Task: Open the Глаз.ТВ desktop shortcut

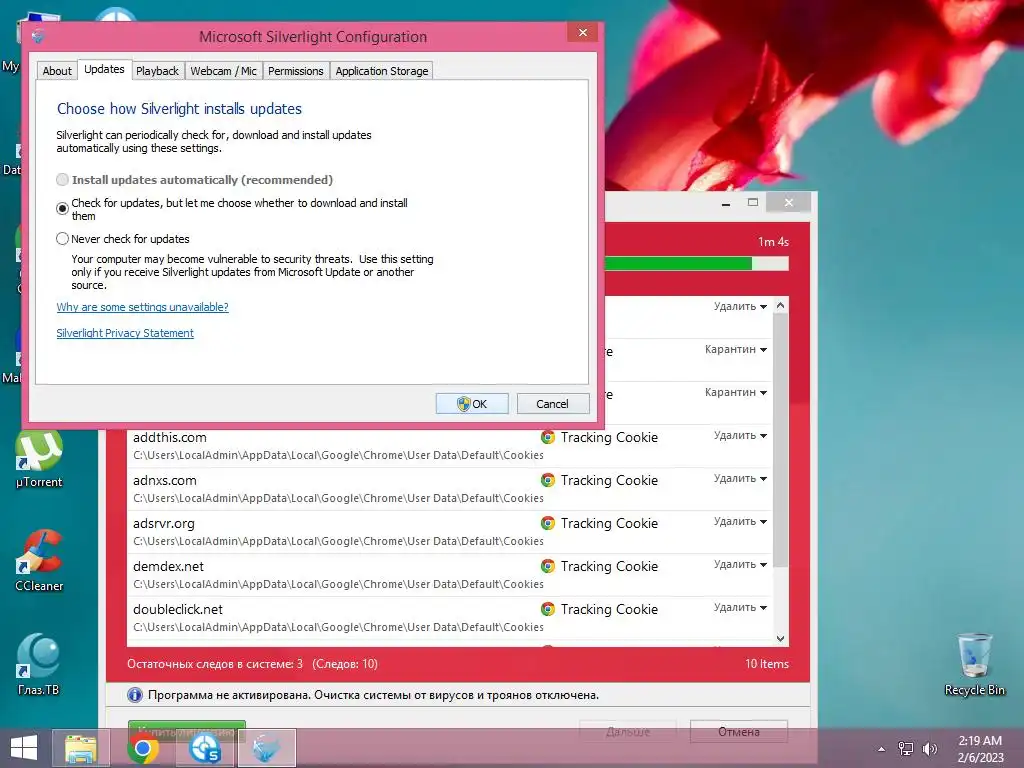Action: click(x=39, y=665)
